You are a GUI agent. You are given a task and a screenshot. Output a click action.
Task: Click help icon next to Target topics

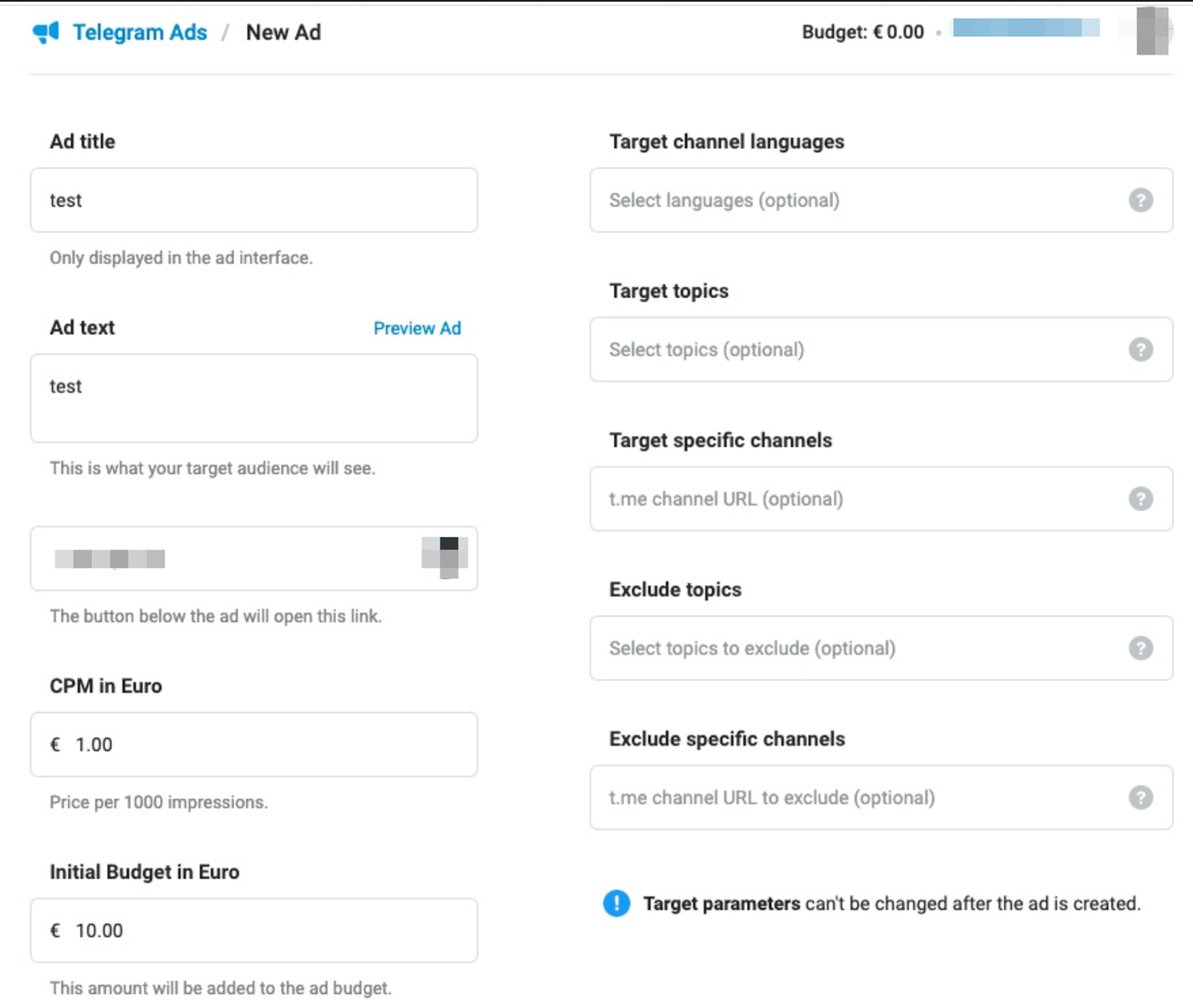pos(1140,349)
